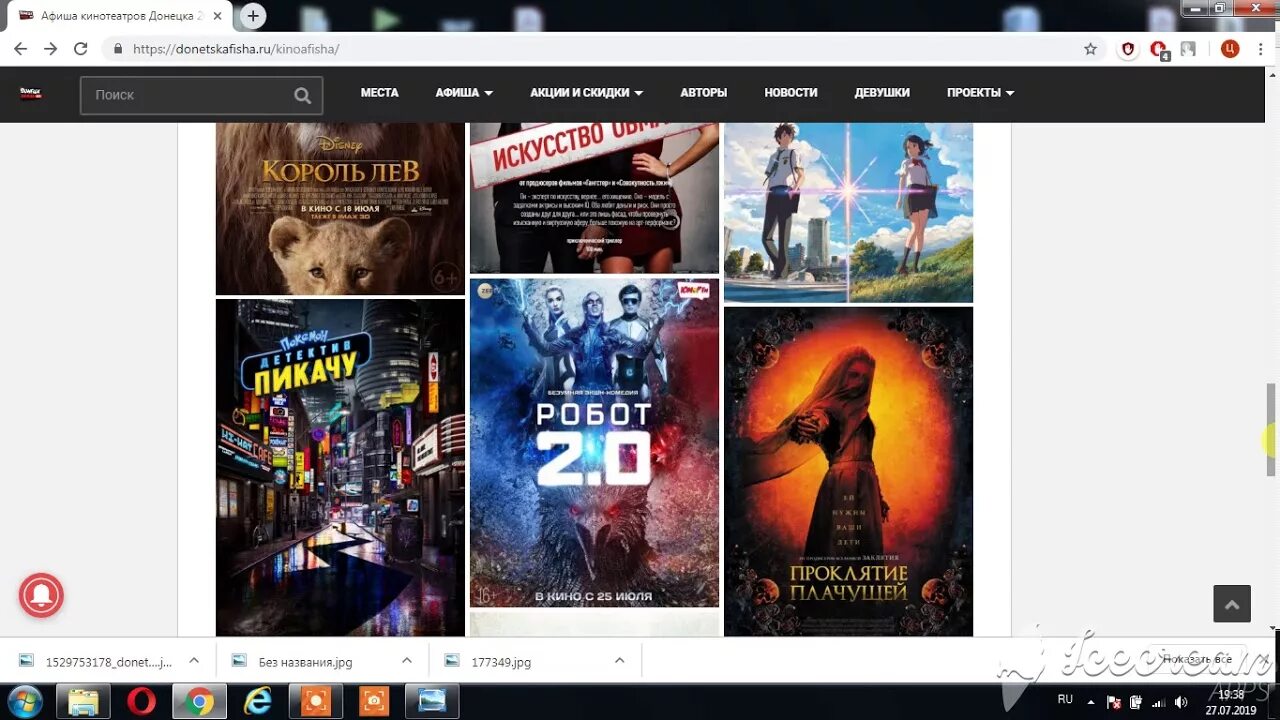Open the Проклятие плачущей movie poster
The image size is (1280, 720).
pyautogui.click(x=848, y=471)
